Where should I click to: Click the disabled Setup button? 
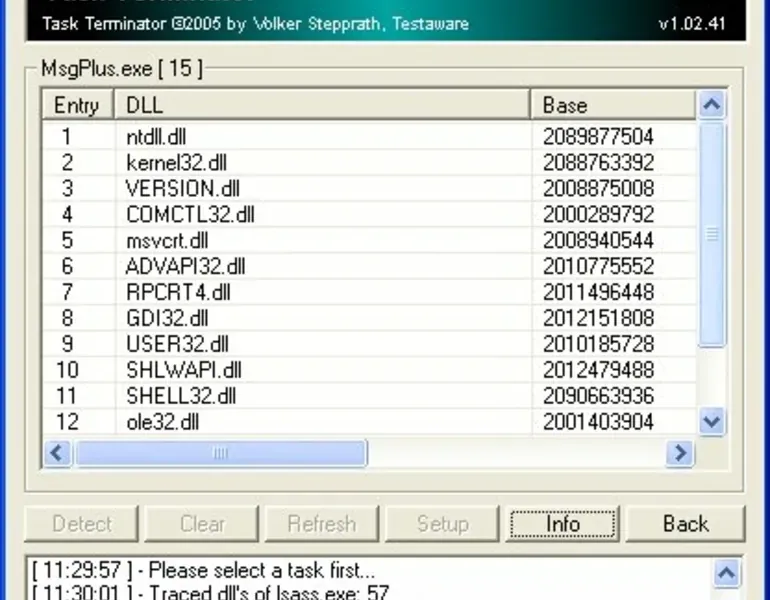442,524
